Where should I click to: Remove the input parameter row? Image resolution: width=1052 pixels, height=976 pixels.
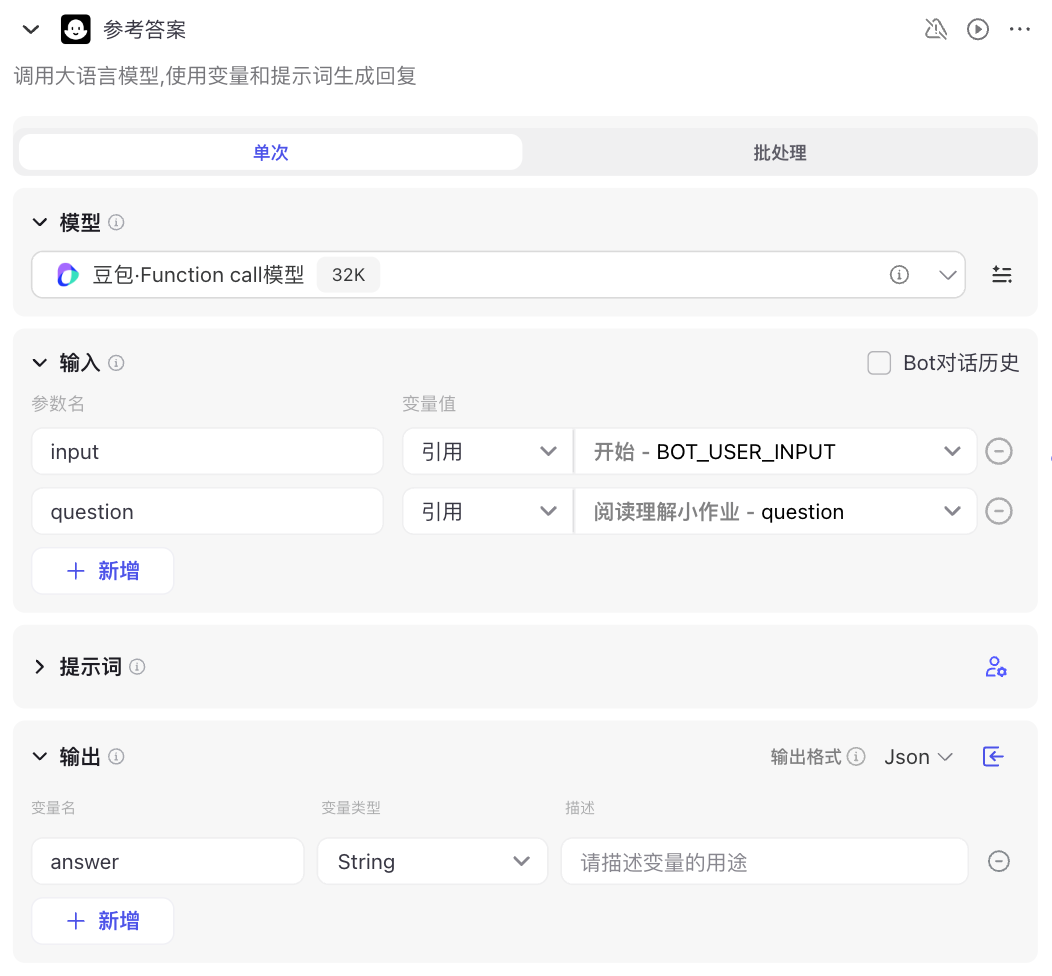tap(998, 451)
